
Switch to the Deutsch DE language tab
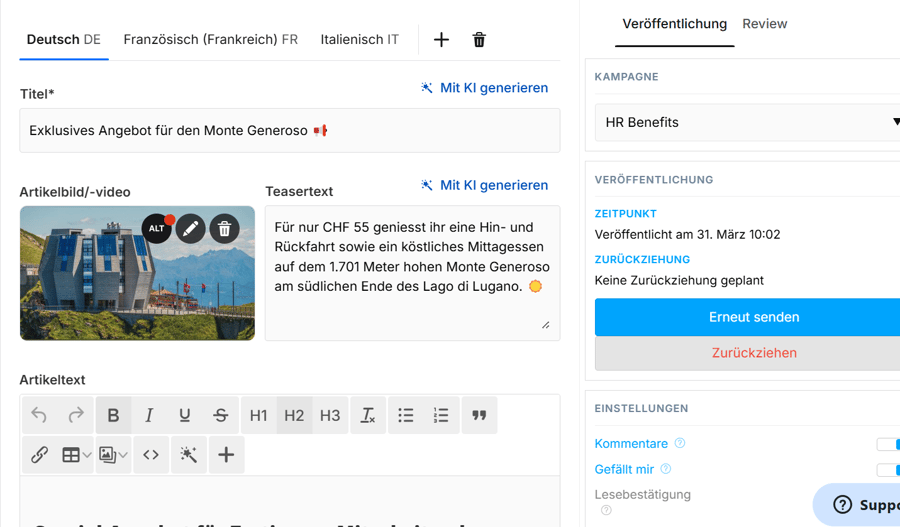pos(64,40)
